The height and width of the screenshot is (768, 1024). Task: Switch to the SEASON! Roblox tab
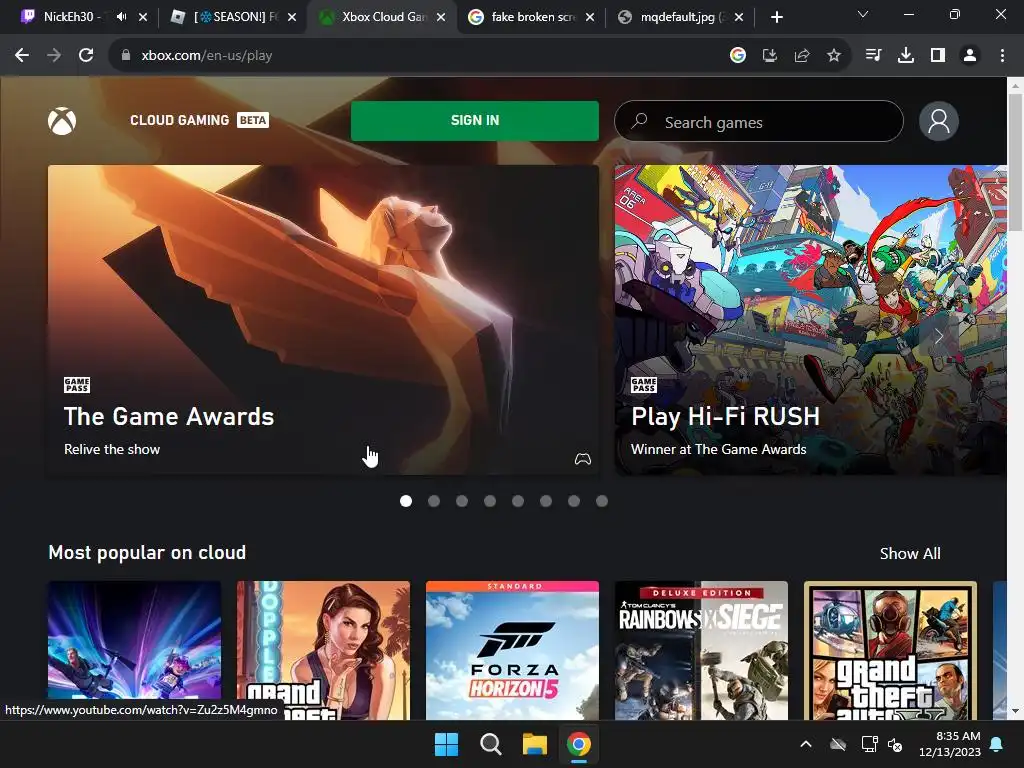pyautogui.click(x=235, y=17)
